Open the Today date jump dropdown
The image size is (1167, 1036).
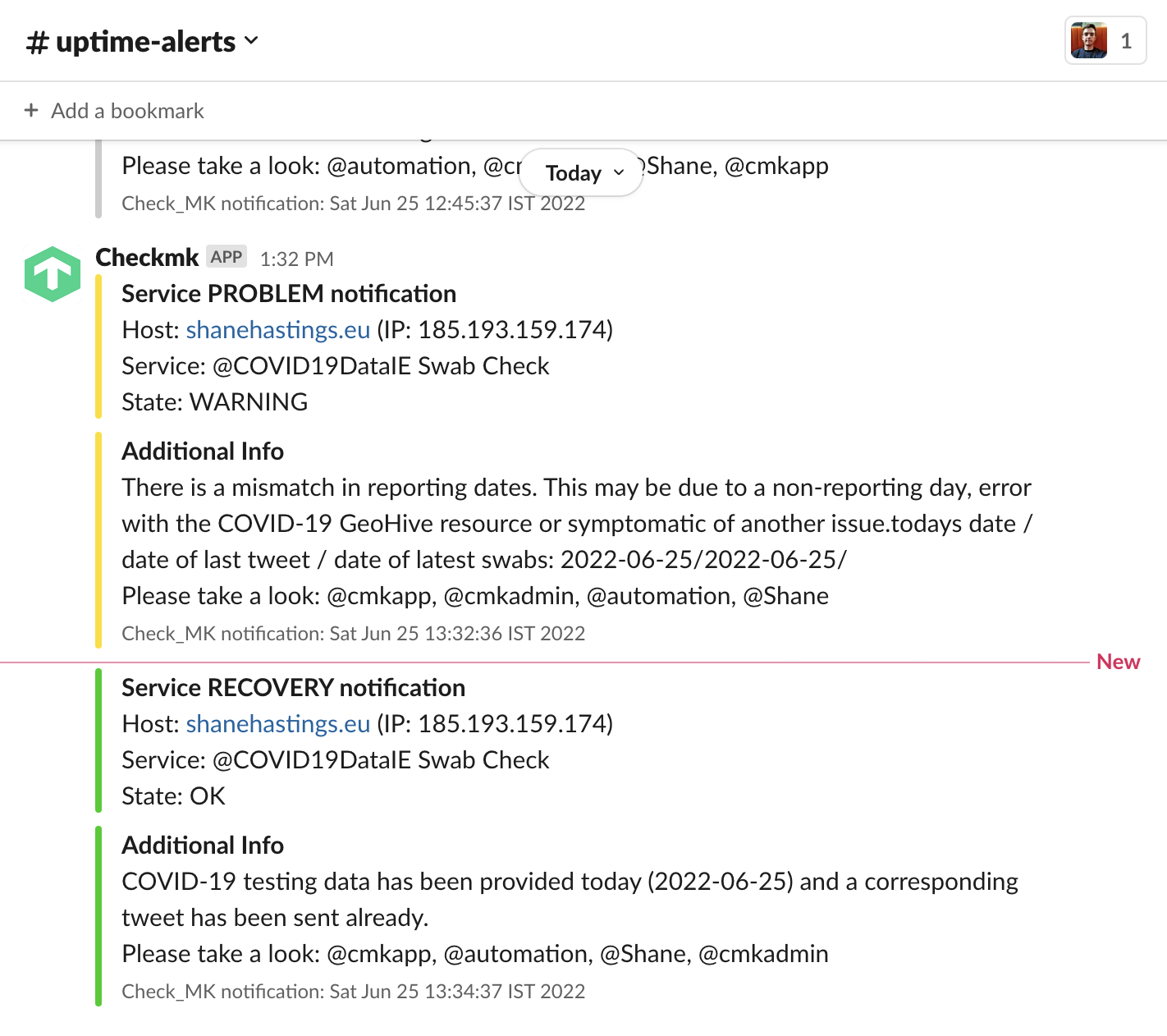click(581, 172)
